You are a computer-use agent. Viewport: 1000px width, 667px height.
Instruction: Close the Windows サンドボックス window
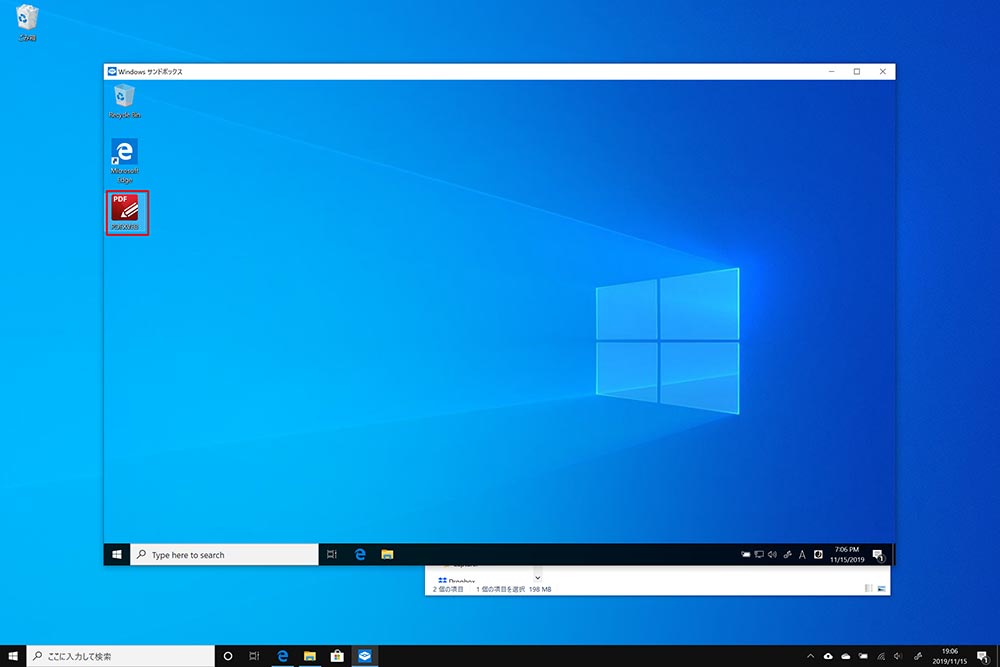click(x=883, y=71)
